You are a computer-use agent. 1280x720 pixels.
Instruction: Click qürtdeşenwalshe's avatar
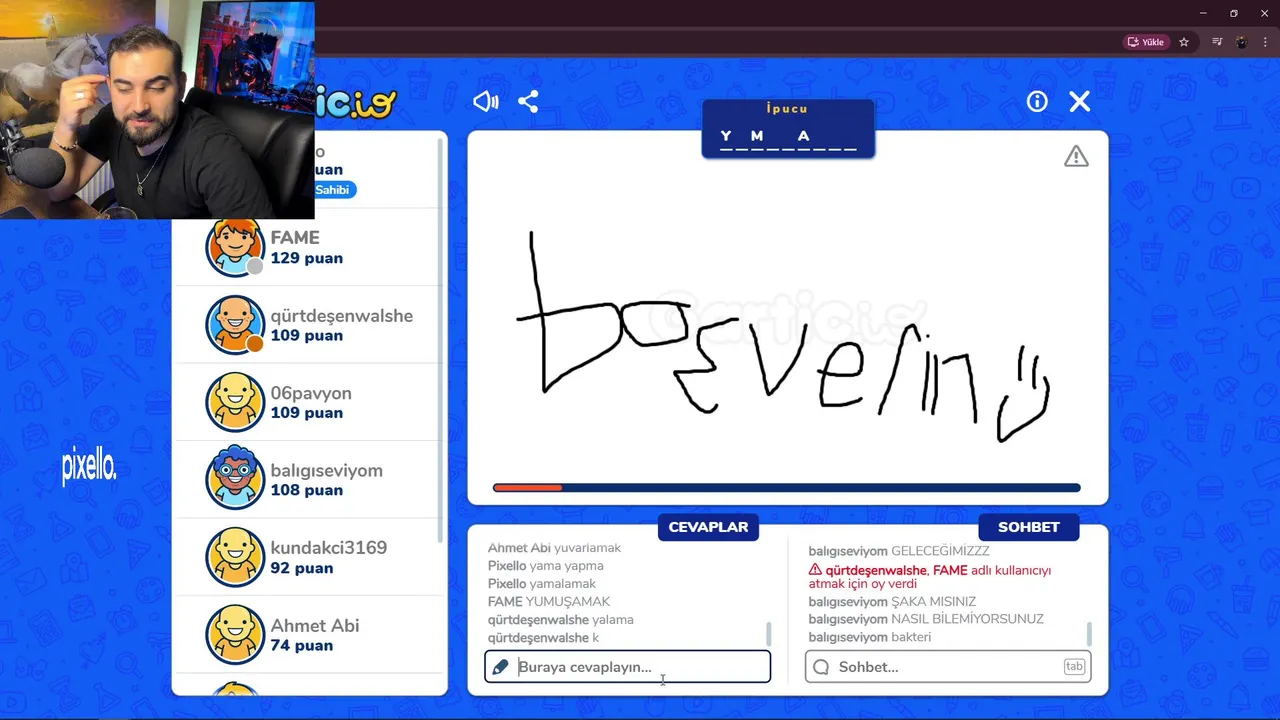pyautogui.click(x=235, y=324)
